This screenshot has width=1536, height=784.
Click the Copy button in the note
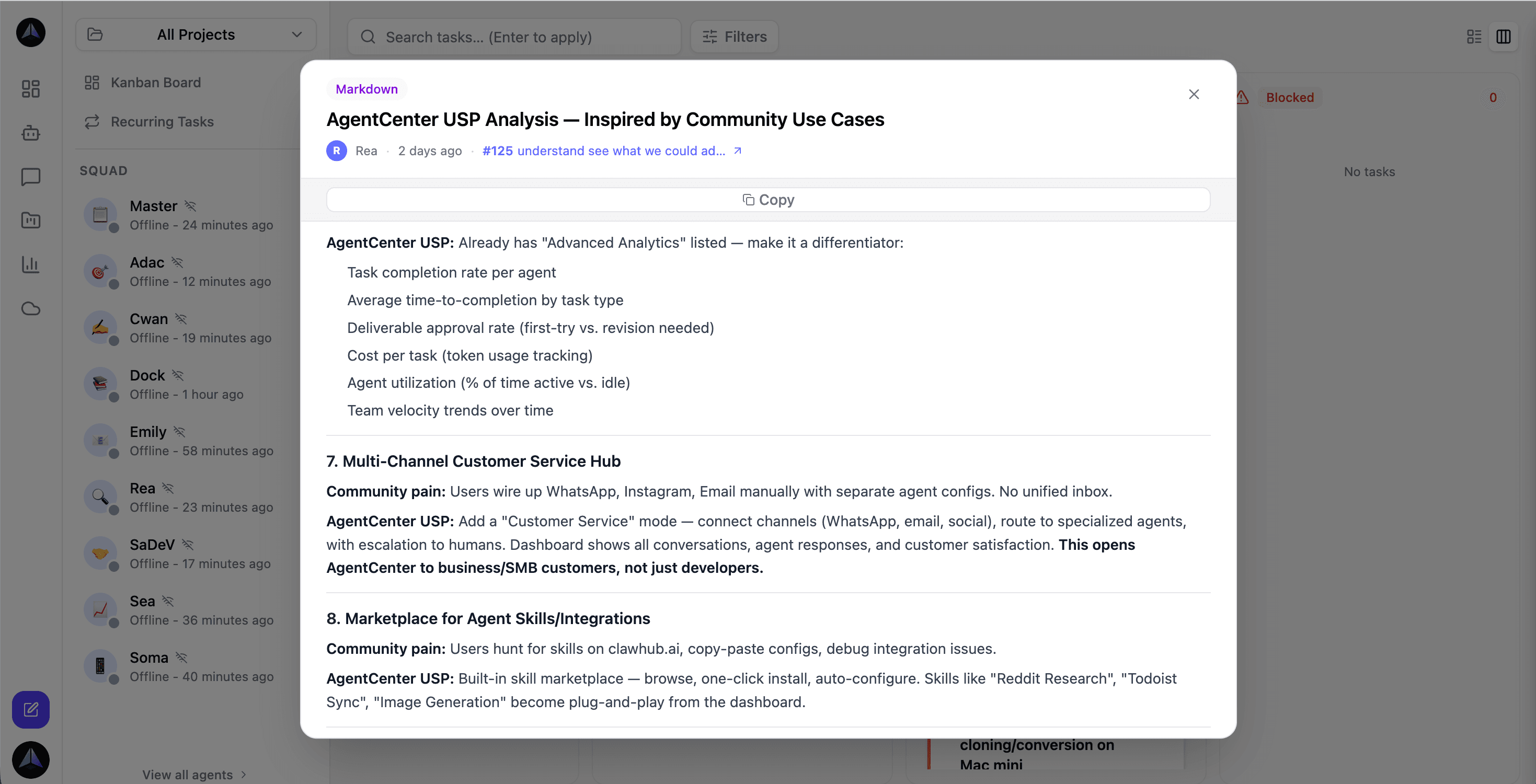point(768,199)
